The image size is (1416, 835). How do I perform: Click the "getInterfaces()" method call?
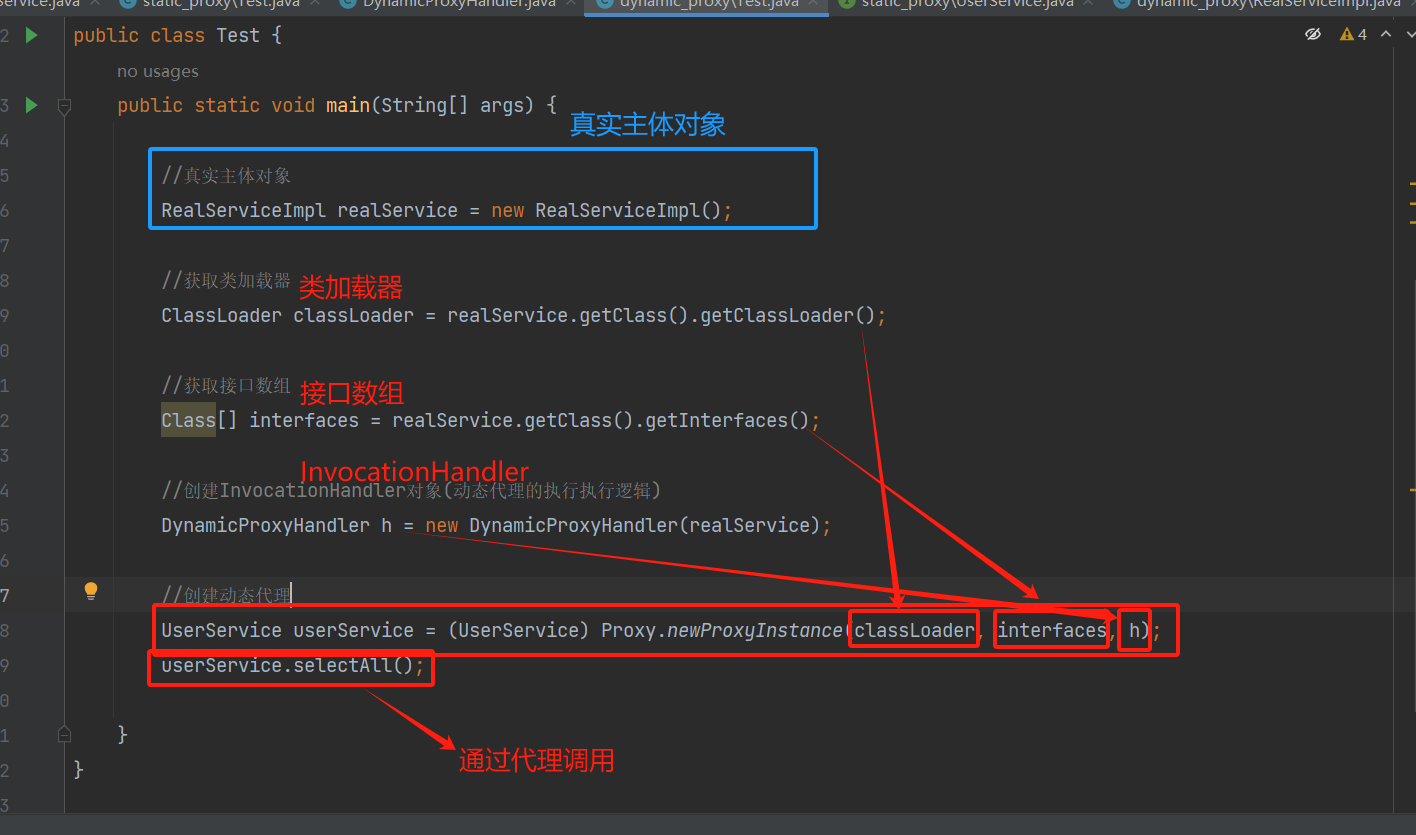pos(727,421)
